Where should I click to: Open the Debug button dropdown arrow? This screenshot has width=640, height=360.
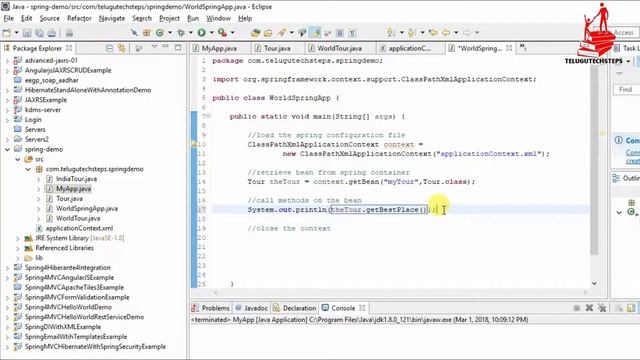pos(191,33)
